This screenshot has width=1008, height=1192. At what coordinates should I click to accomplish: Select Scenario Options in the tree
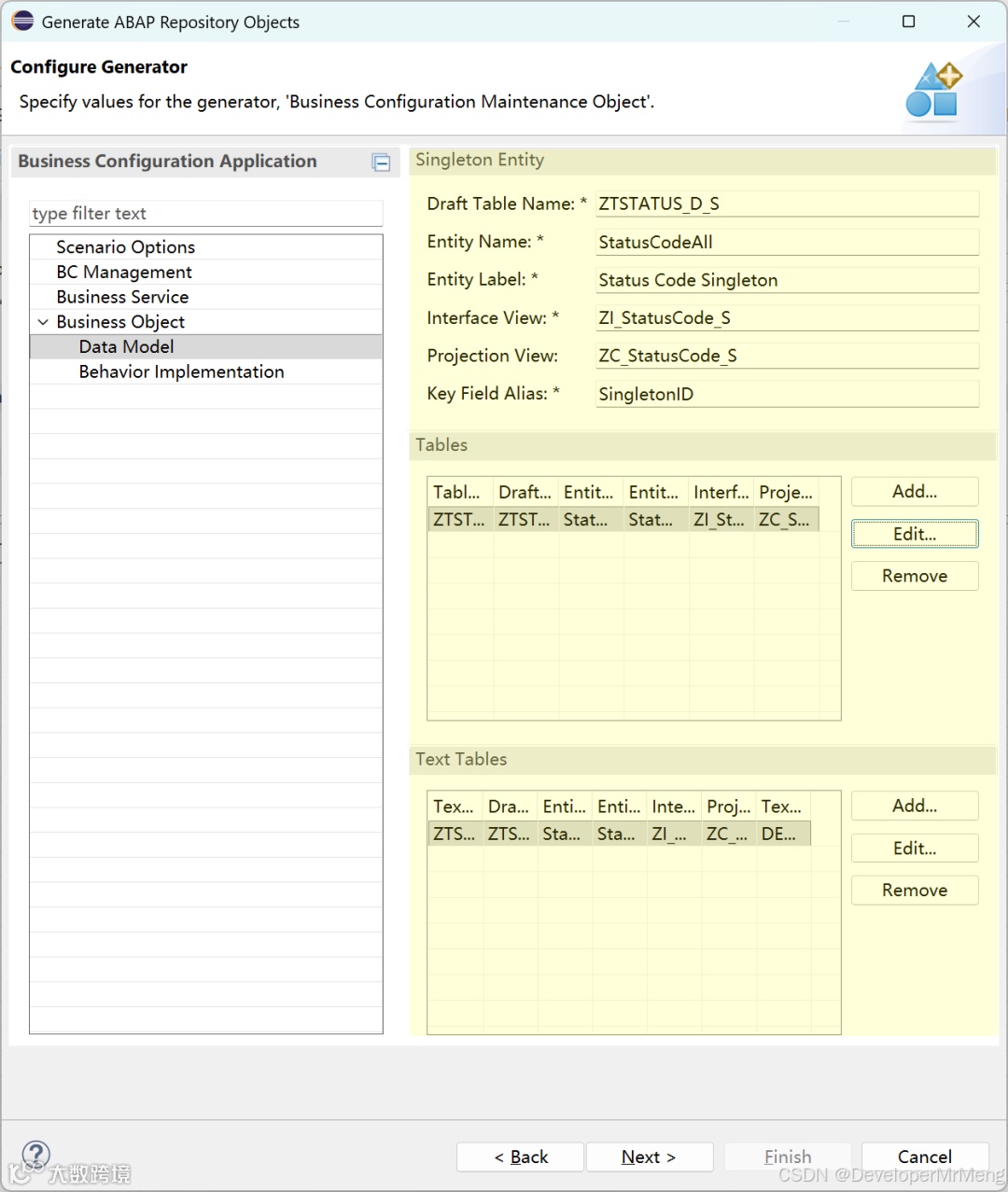[x=125, y=247]
